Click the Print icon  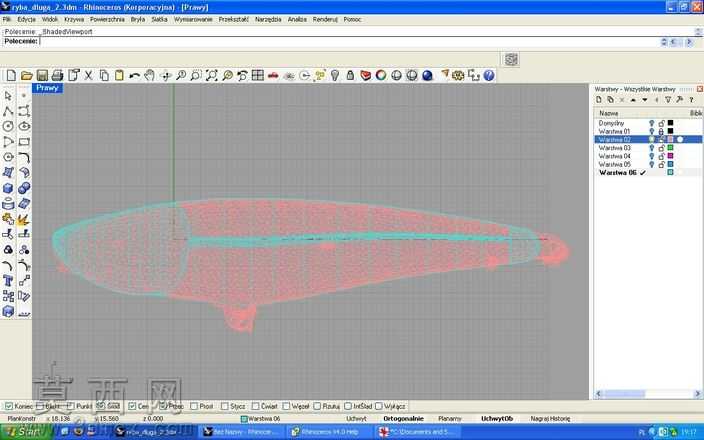coord(57,75)
